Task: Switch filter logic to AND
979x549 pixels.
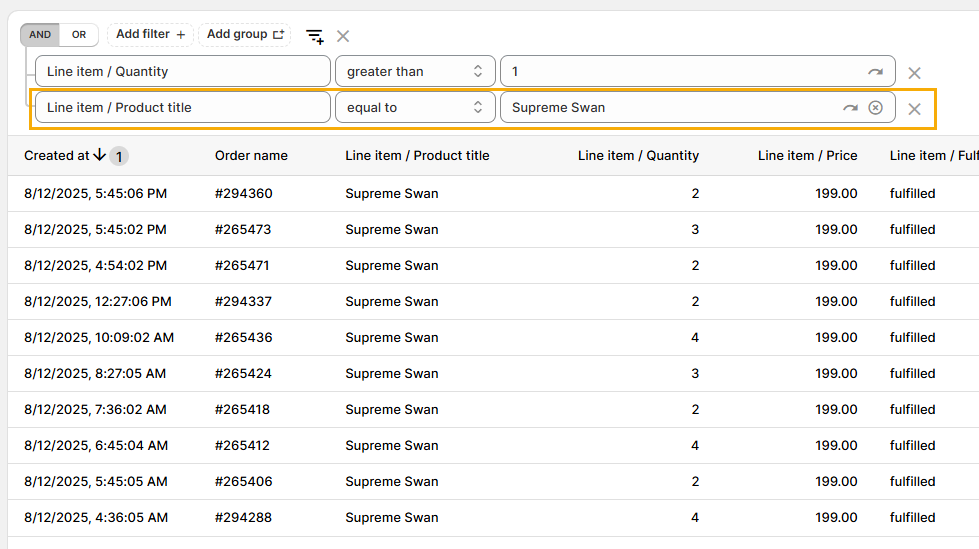Action: pos(40,35)
